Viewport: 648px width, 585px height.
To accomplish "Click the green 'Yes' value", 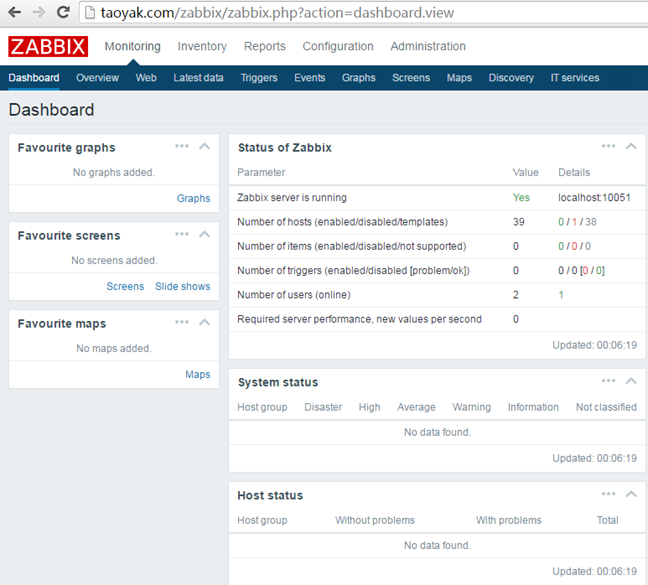I will (521, 198).
